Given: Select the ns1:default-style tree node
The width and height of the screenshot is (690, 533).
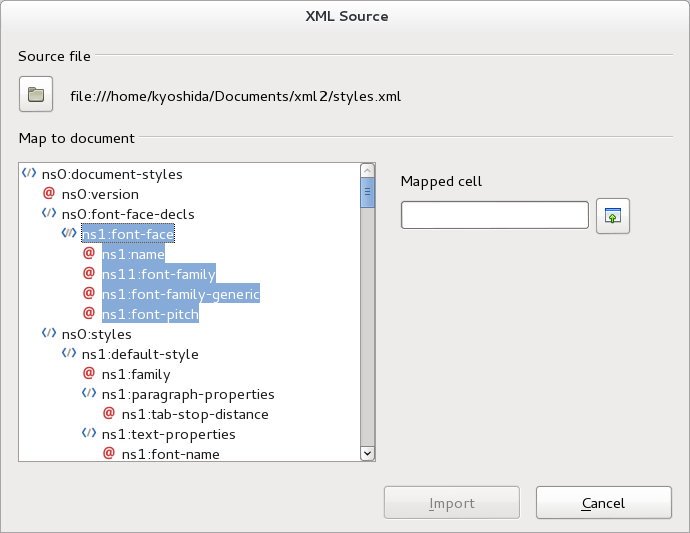Looking at the screenshot, I should pos(140,354).
